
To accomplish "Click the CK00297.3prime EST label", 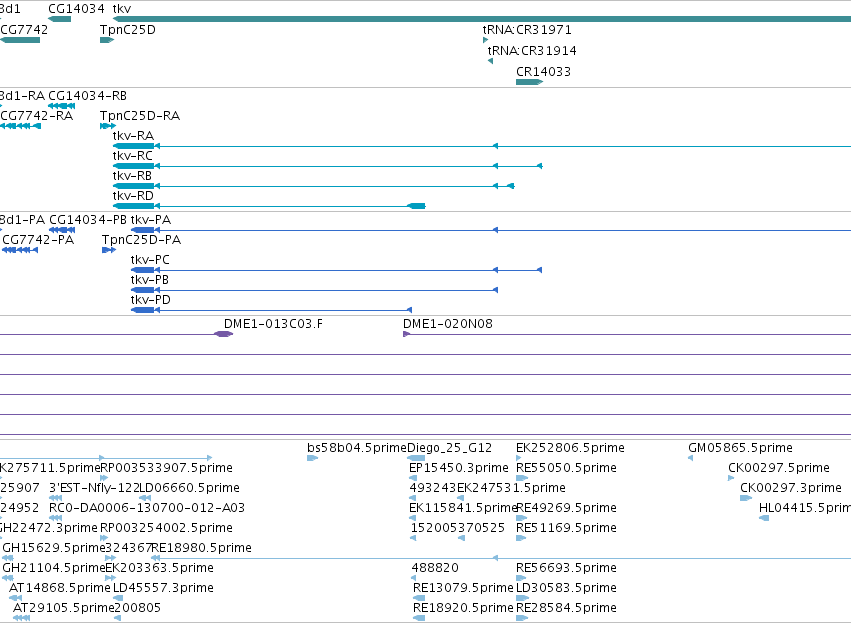I will pos(791,488).
